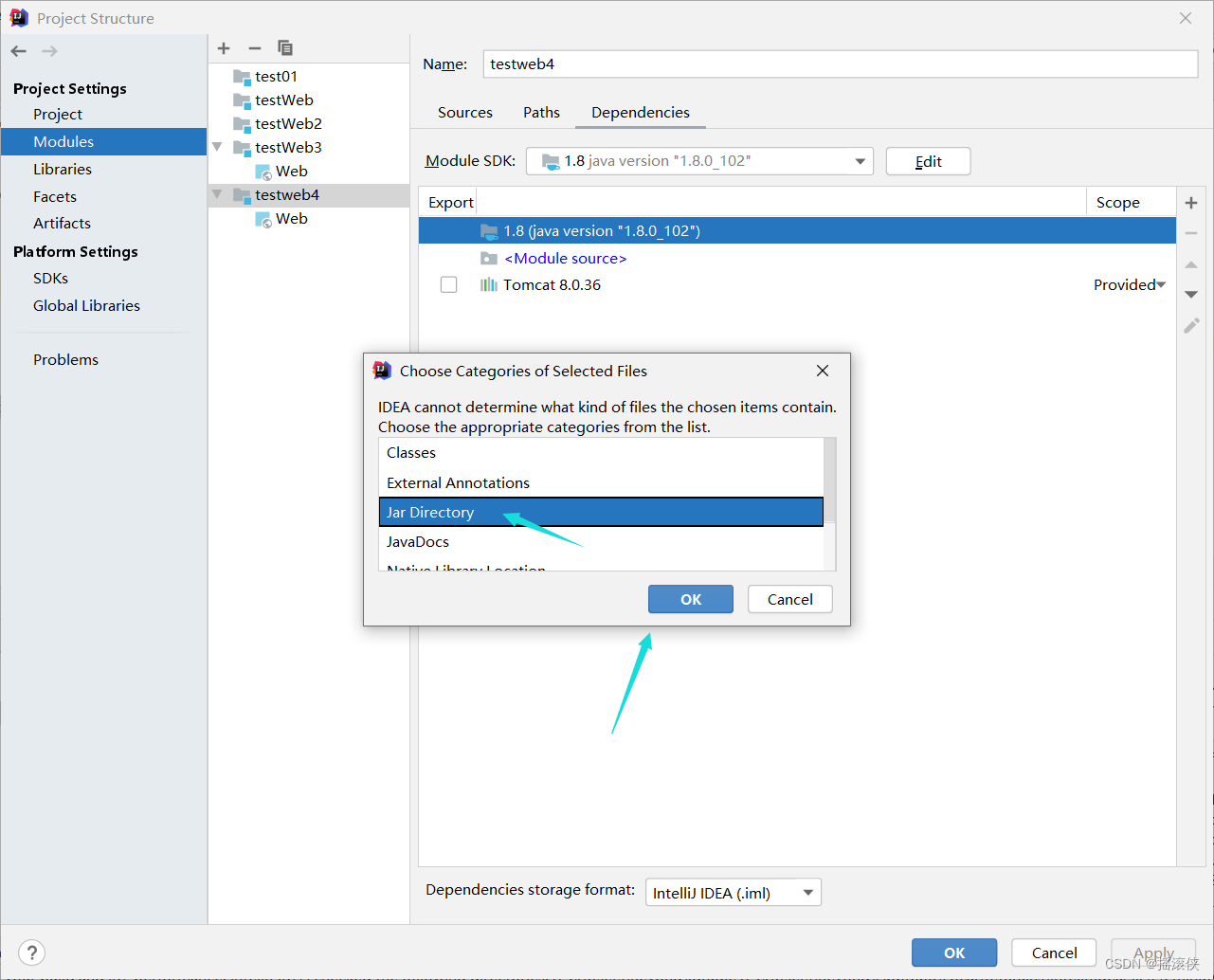The height and width of the screenshot is (980, 1214).
Task: Add a dependency with the plus icon
Action: pyautogui.click(x=1191, y=203)
